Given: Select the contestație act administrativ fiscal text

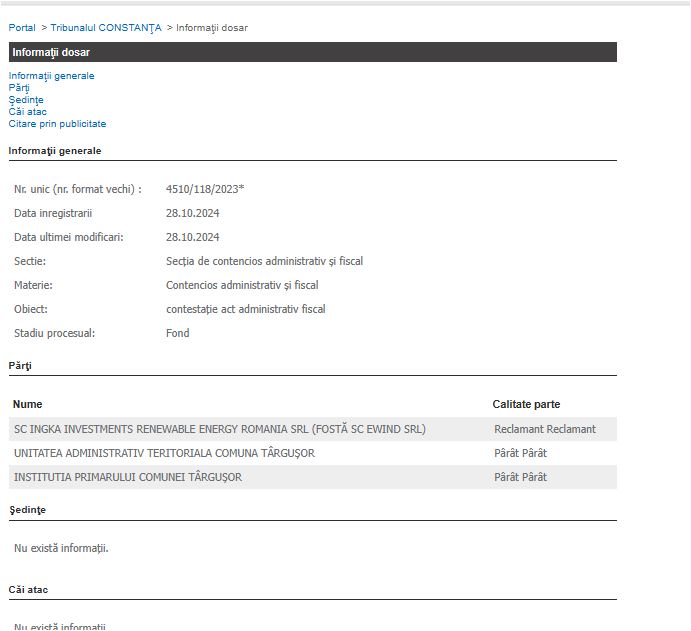Looking at the screenshot, I should click(x=245, y=309).
